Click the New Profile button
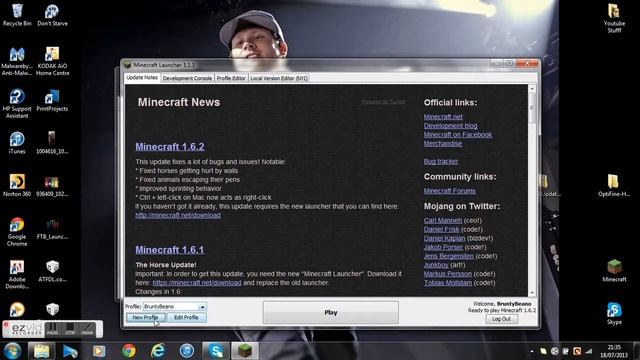Image resolution: width=640 pixels, height=360 pixels. [x=145, y=317]
